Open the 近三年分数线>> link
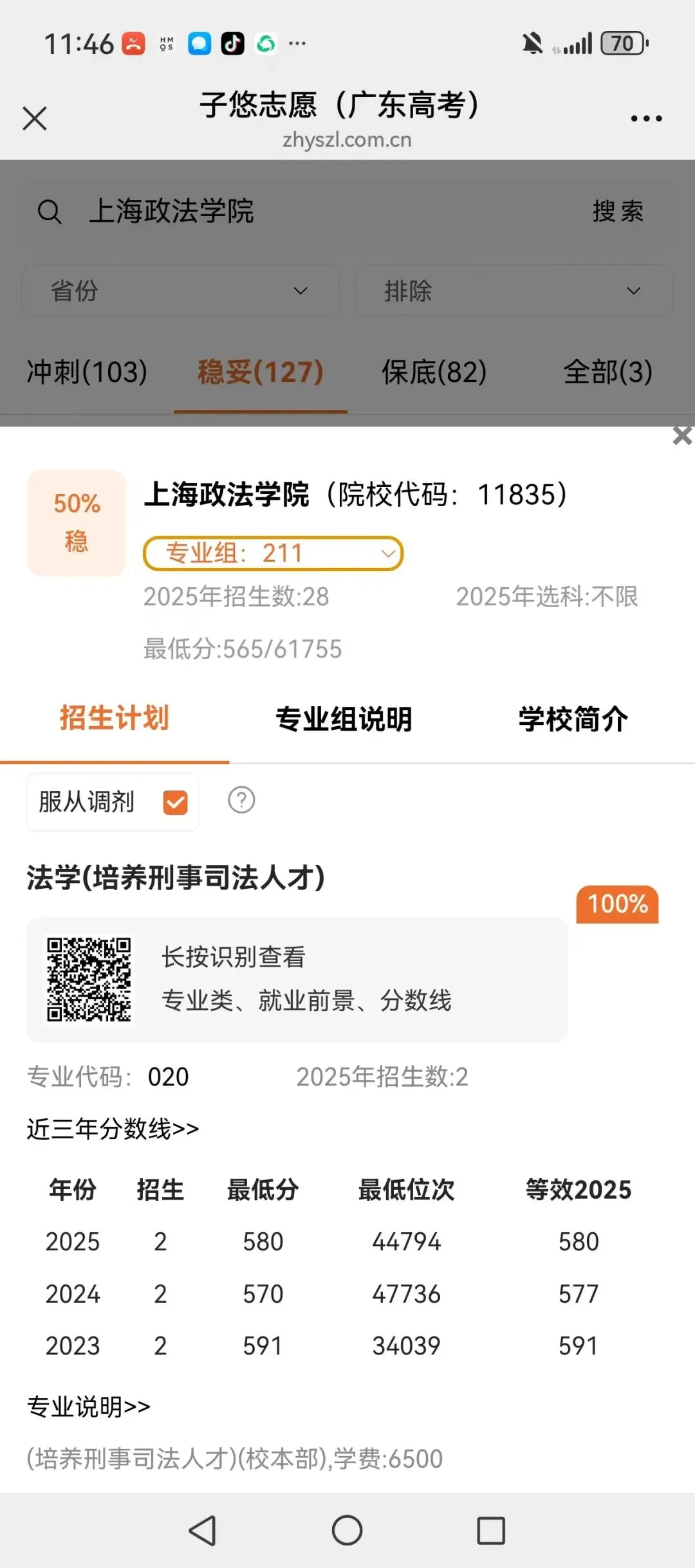 tap(113, 1128)
